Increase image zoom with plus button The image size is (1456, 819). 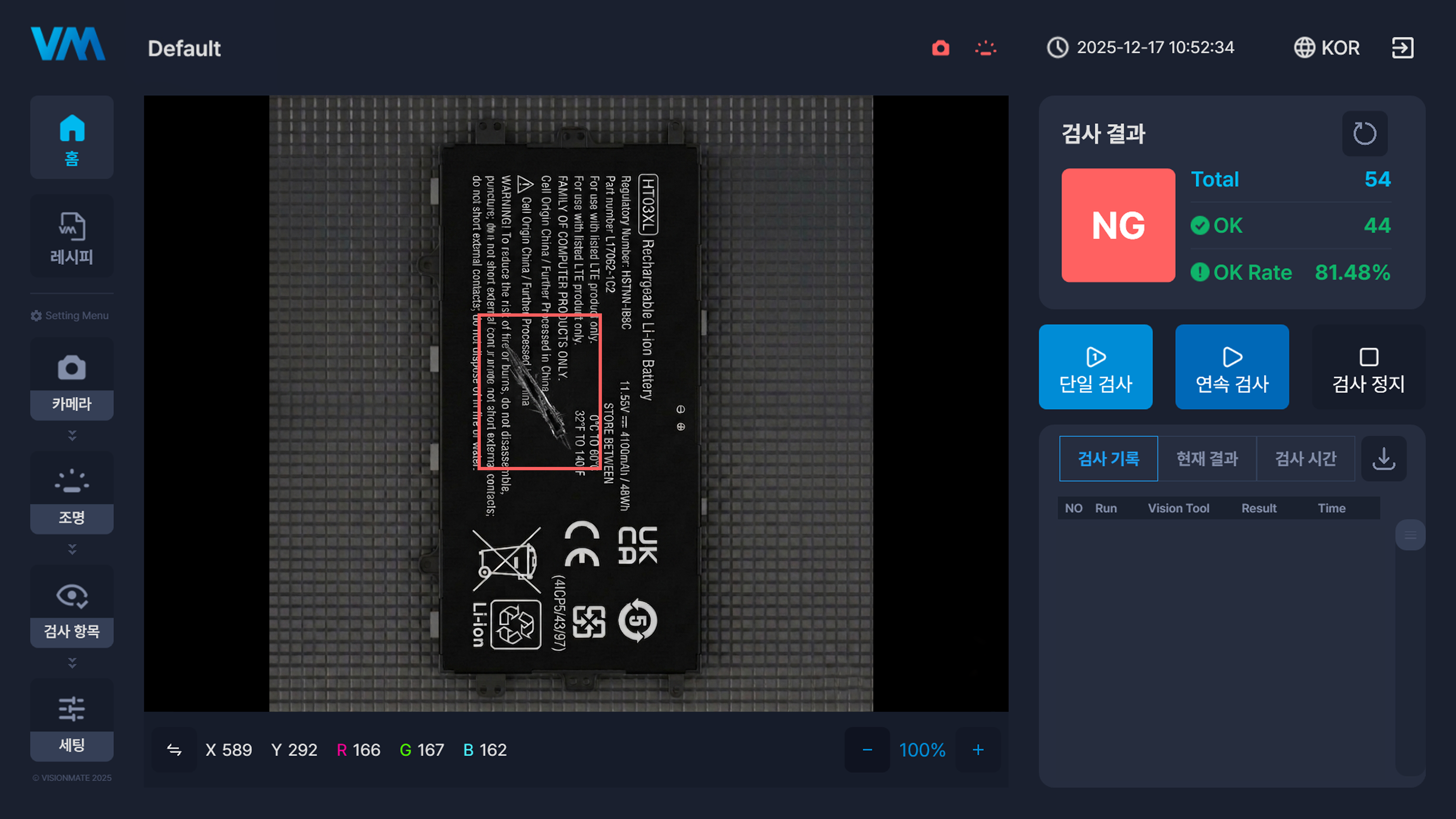(978, 750)
